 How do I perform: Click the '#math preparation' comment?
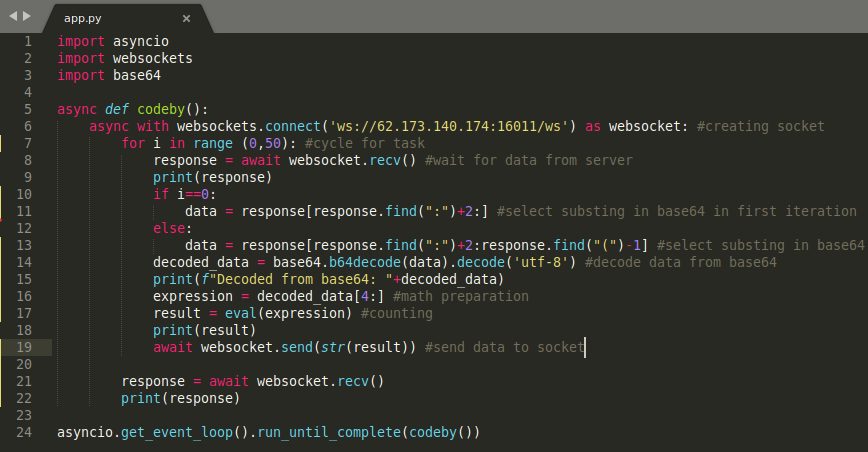pyautogui.click(x=461, y=297)
